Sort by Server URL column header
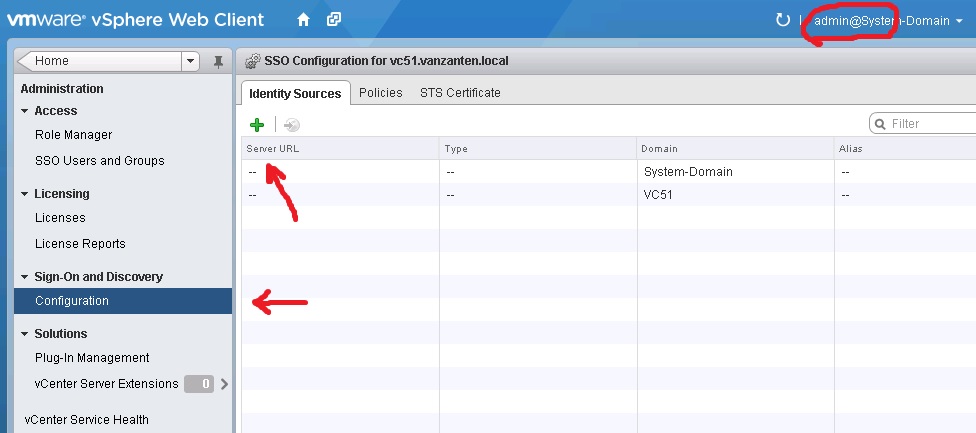Viewport: 976px width, 433px height. click(340, 149)
